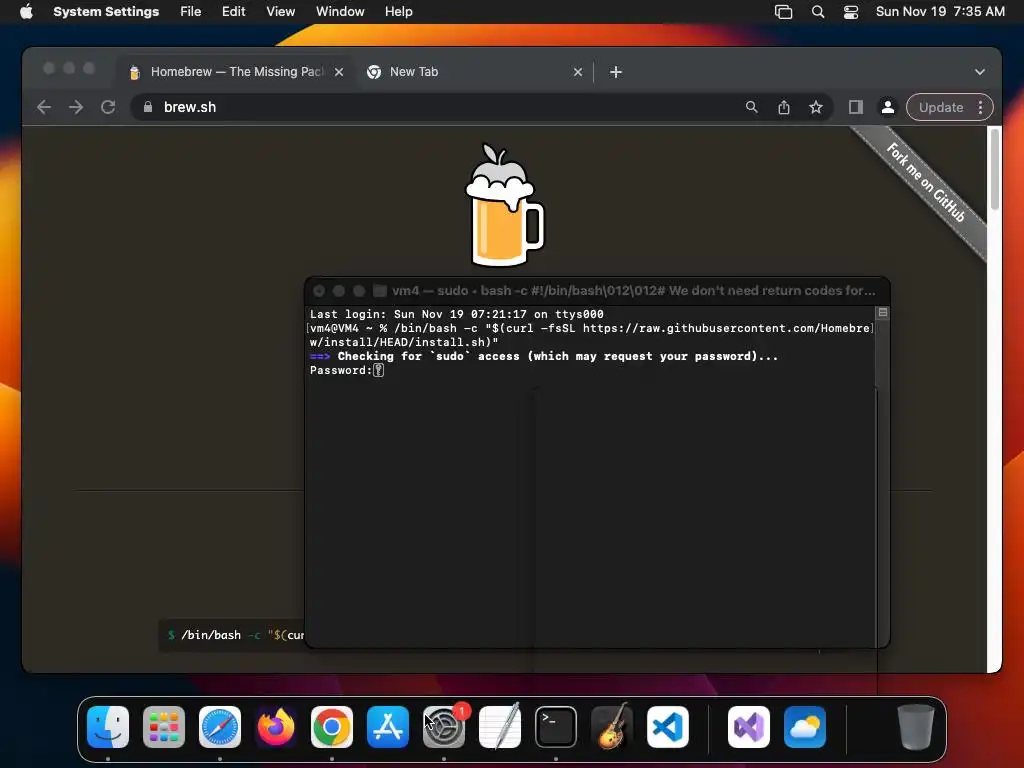Click the Terminal window title bar
This screenshot has height=768, width=1024.
pos(597,291)
